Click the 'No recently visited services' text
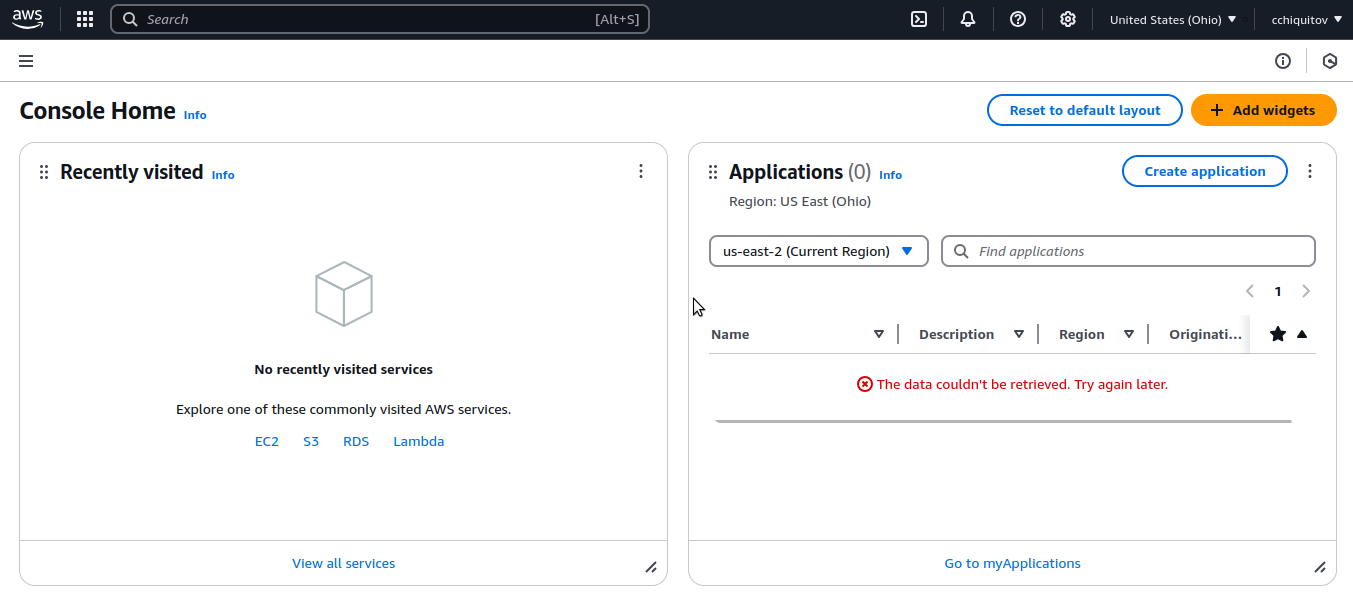Image resolution: width=1353 pixels, height=595 pixels. [x=344, y=369]
